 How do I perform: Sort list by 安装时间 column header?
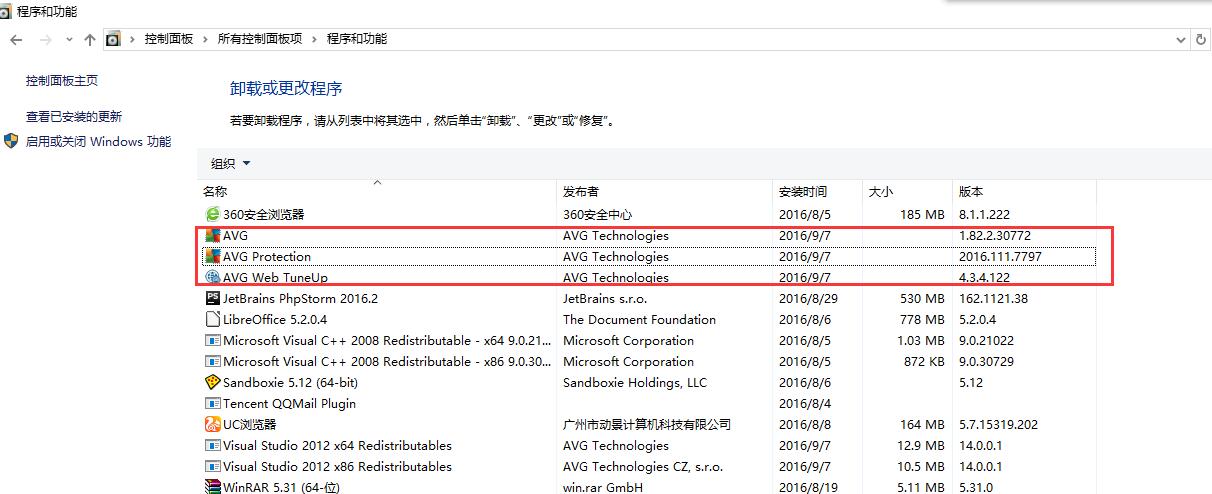[x=817, y=191]
